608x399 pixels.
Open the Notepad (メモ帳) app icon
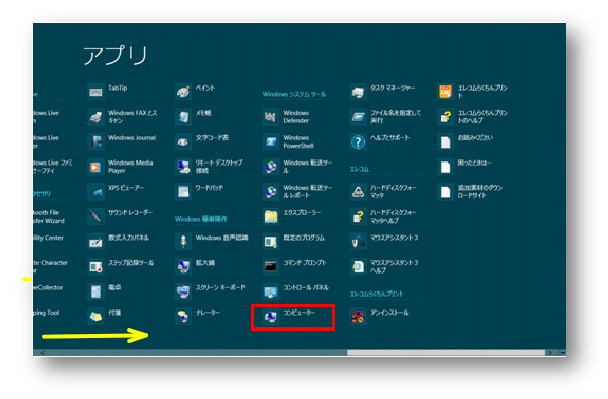point(183,117)
